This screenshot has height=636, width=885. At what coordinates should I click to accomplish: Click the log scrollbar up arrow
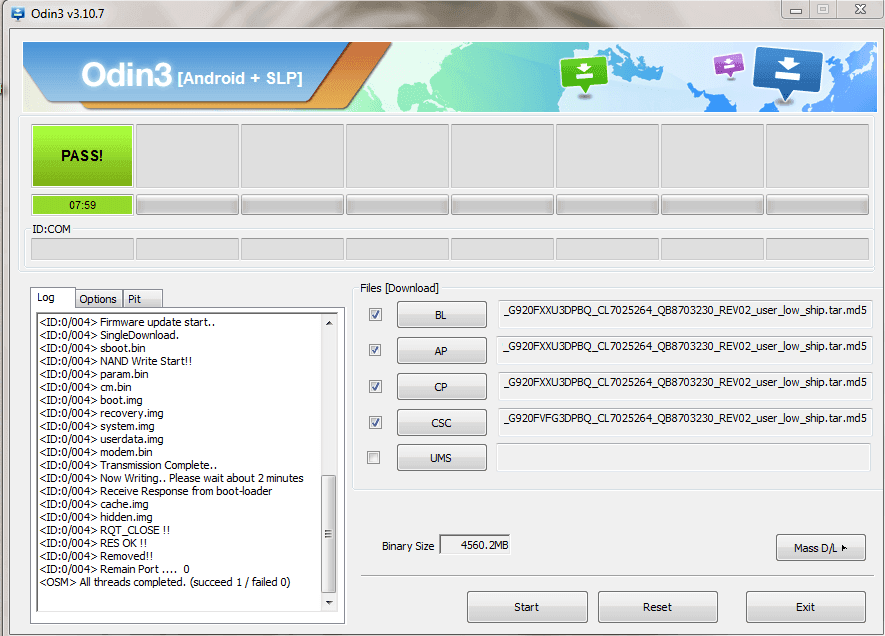329,323
